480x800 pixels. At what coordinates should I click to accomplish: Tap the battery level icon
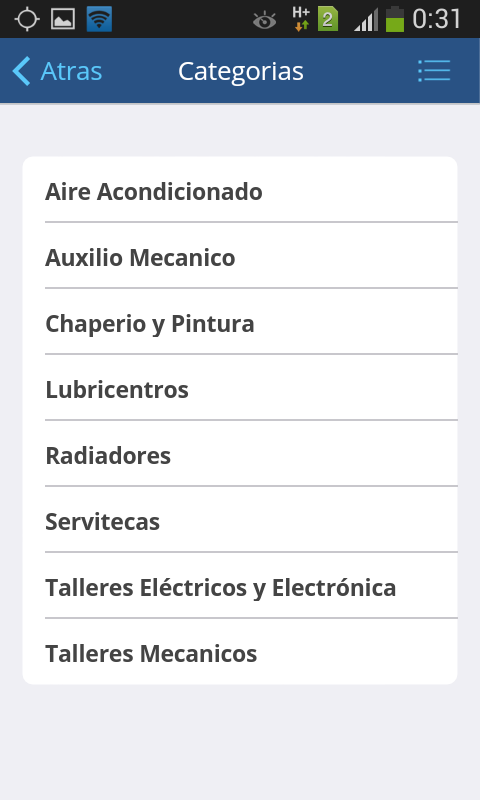tap(395, 19)
